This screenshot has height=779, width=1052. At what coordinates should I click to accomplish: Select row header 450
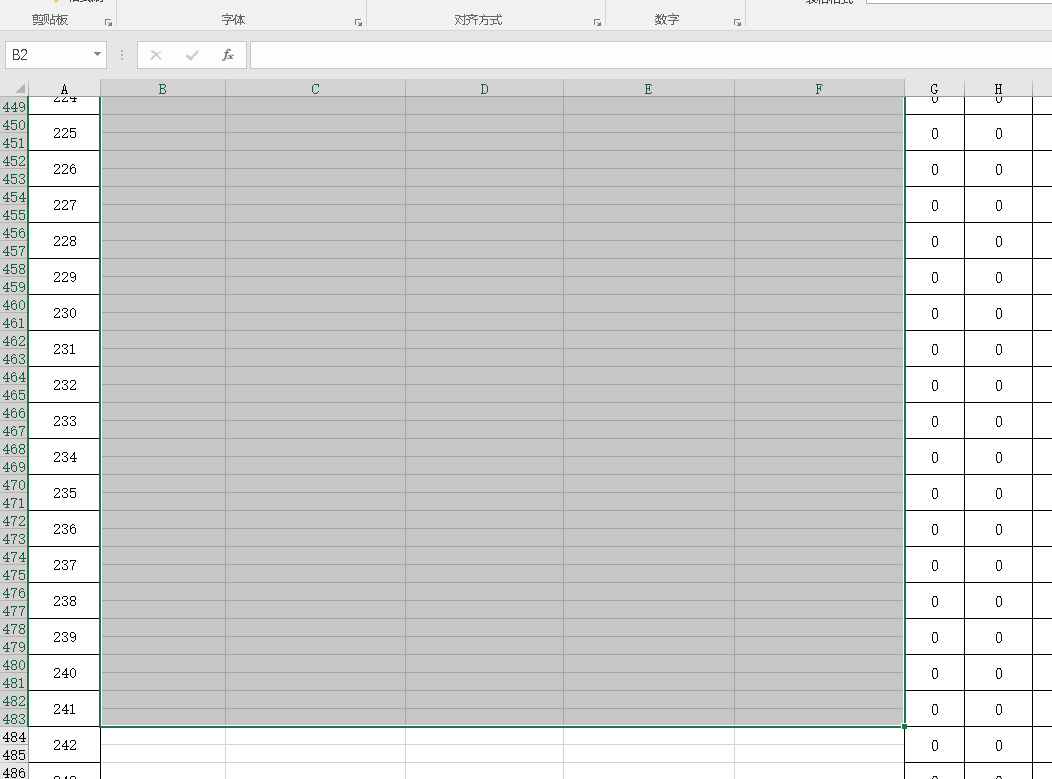14,125
